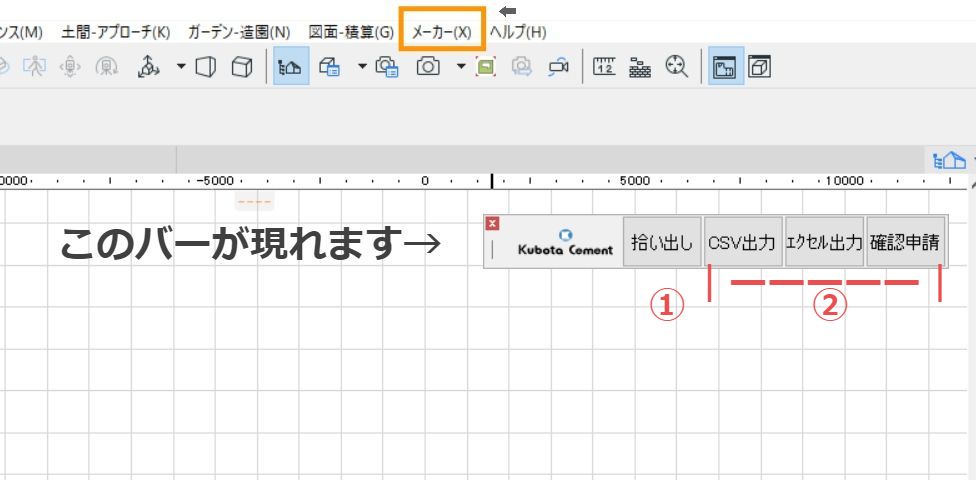Toggle the highlighted 2D plan window icon
976x480 pixels.
tap(726, 66)
